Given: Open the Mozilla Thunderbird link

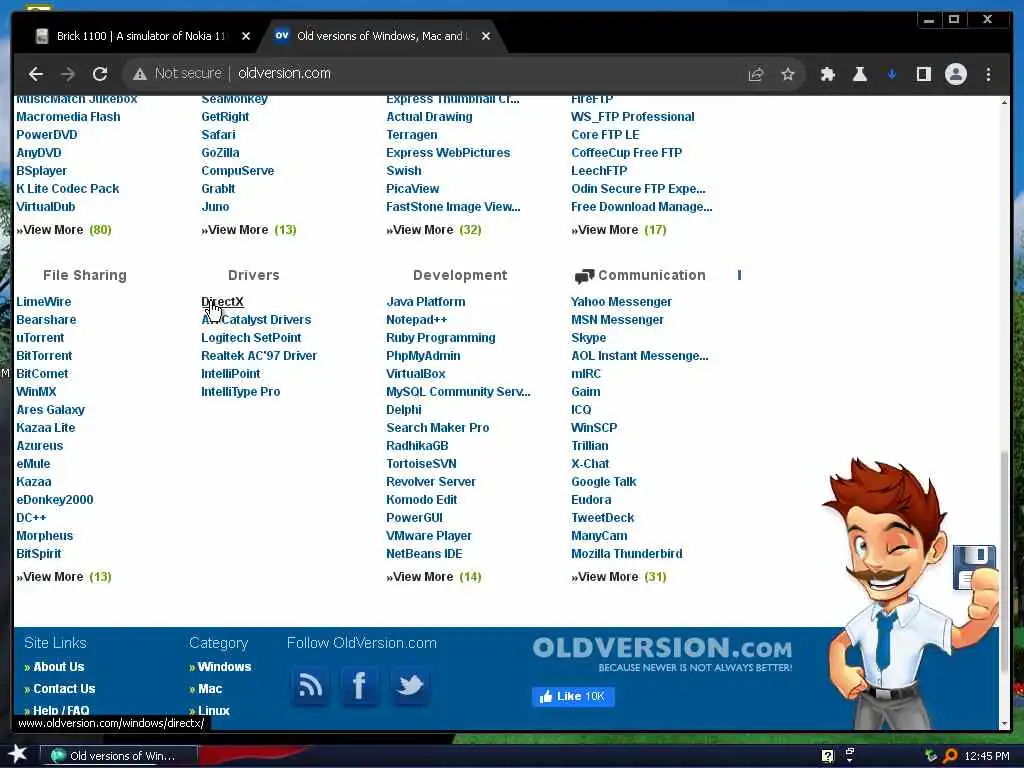Looking at the screenshot, I should coord(626,554).
